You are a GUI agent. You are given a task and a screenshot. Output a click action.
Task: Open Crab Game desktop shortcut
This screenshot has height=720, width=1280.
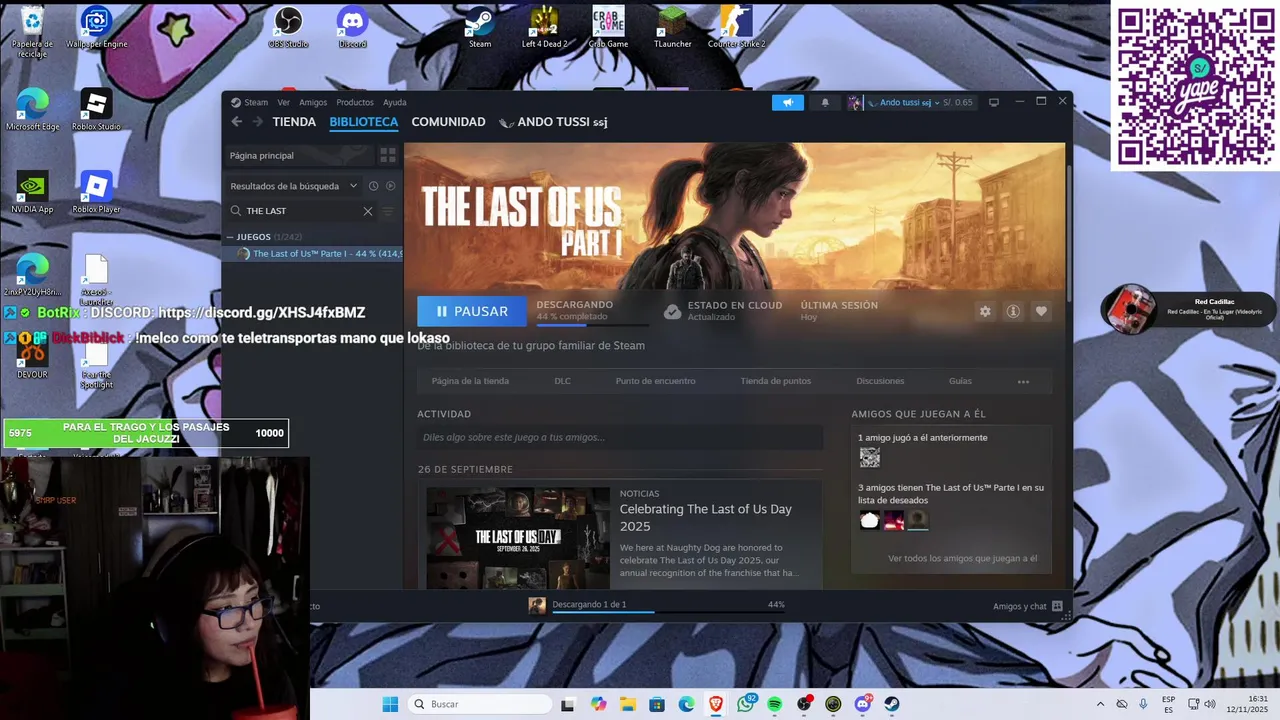pyautogui.click(x=608, y=27)
